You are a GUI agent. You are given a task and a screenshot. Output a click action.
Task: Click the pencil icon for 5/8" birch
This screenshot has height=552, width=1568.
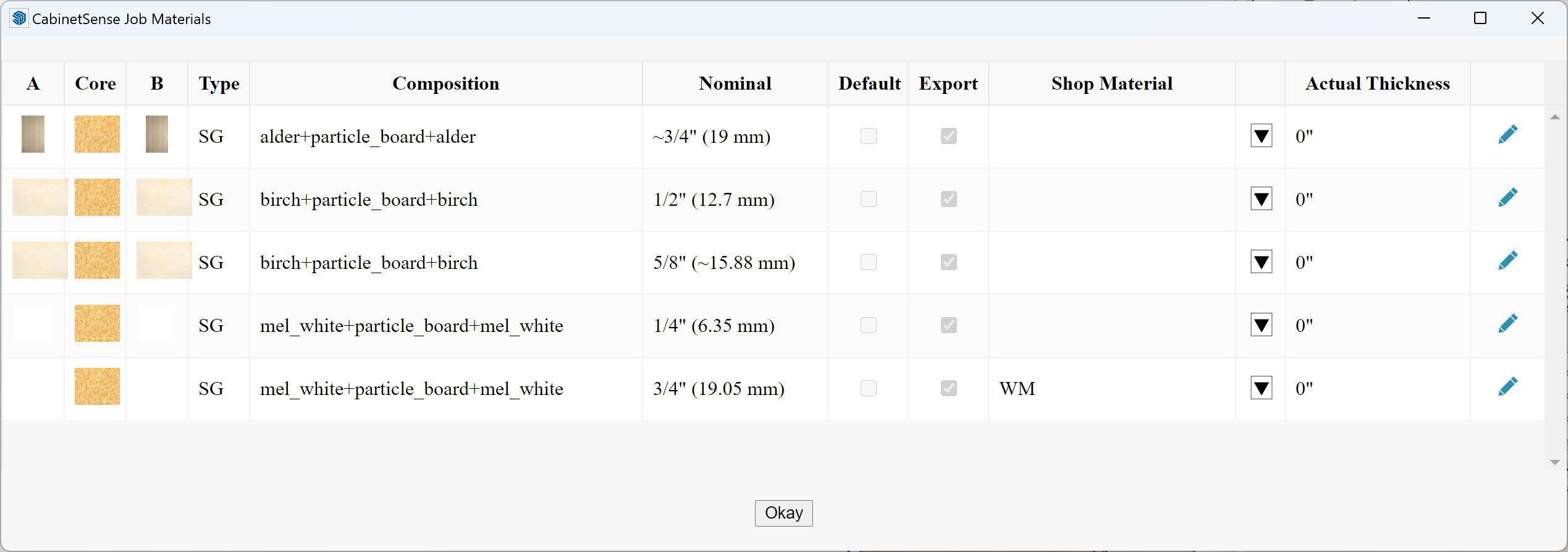pyautogui.click(x=1507, y=261)
